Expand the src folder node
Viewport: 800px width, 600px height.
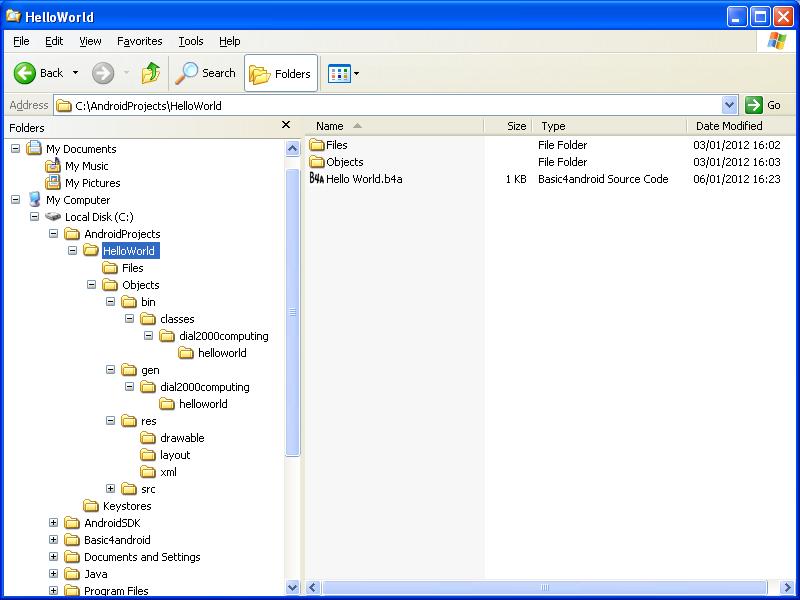(x=111, y=489)
